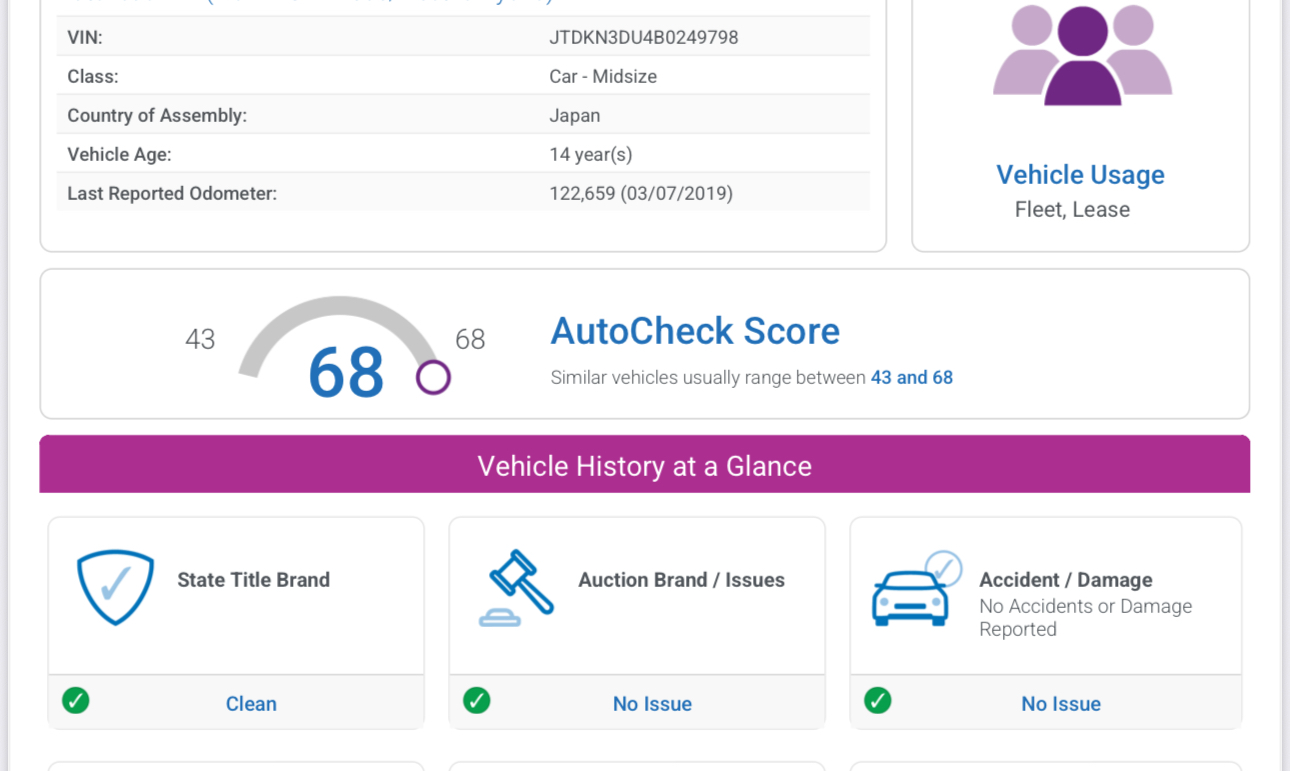
Task: Click green checkmark beside Clean status
Action: pos(76,701)
